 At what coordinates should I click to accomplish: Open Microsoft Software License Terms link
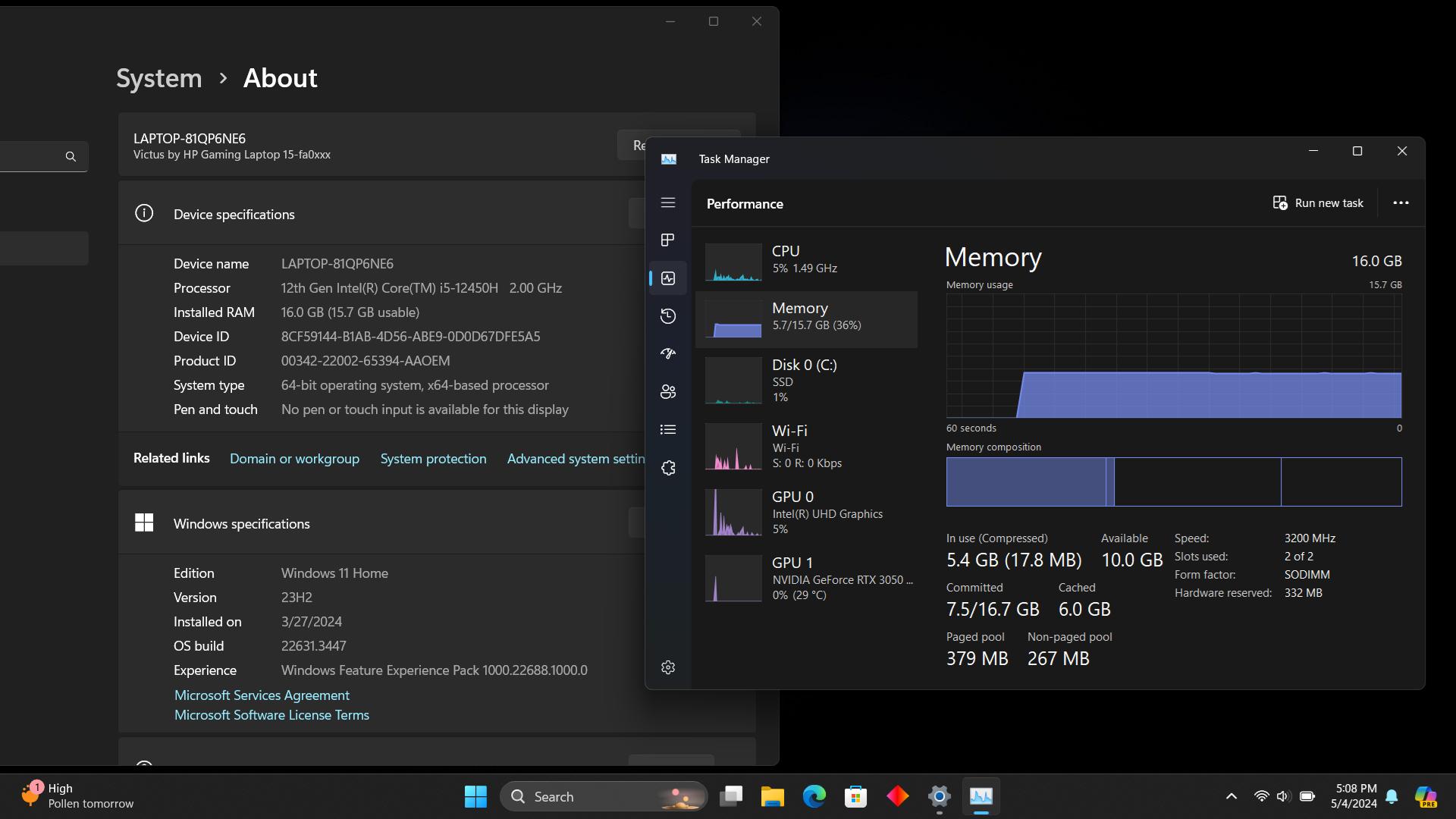(271, 715)
